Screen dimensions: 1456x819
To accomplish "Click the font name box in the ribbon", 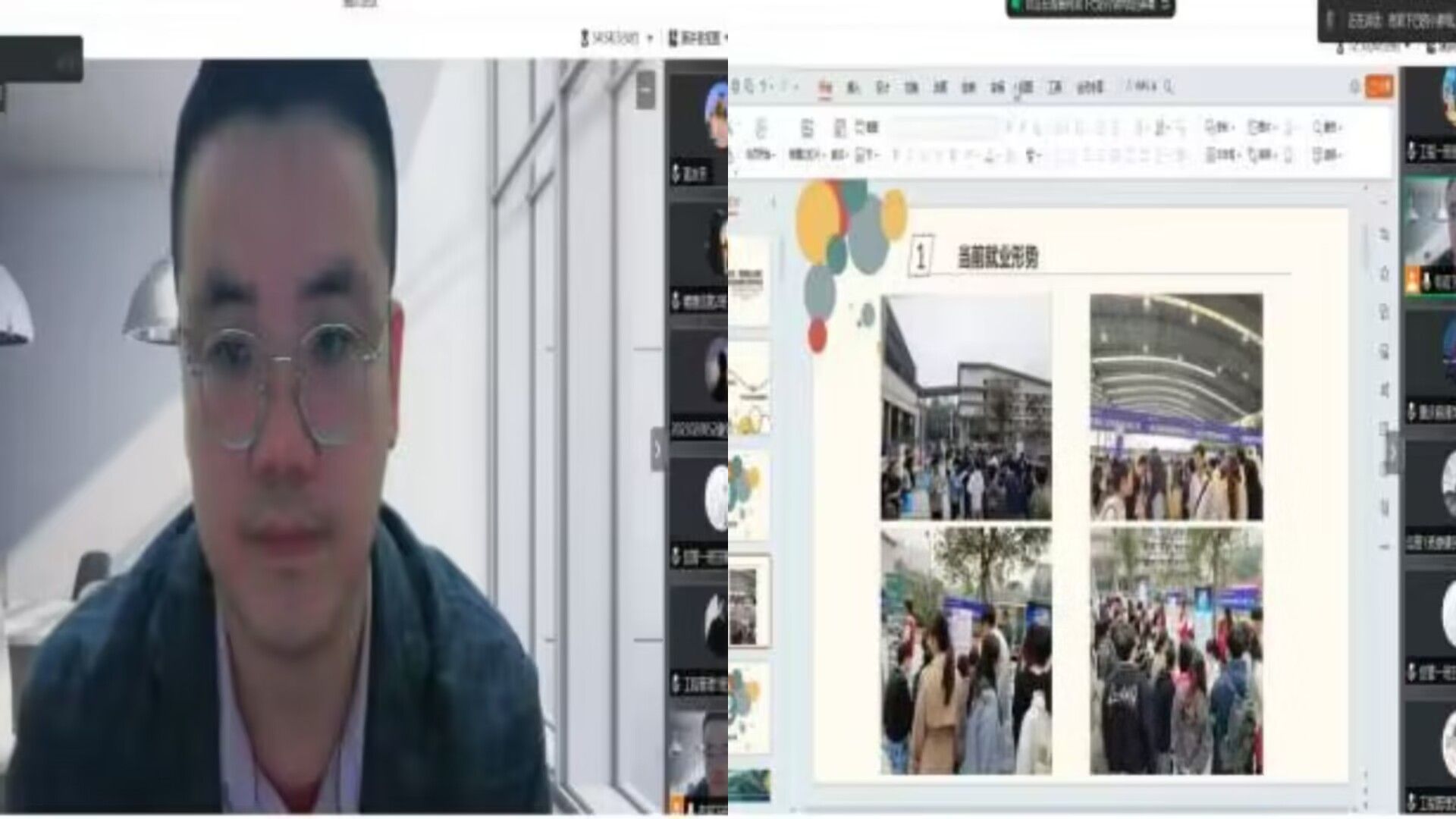I will tap(944, 127).
